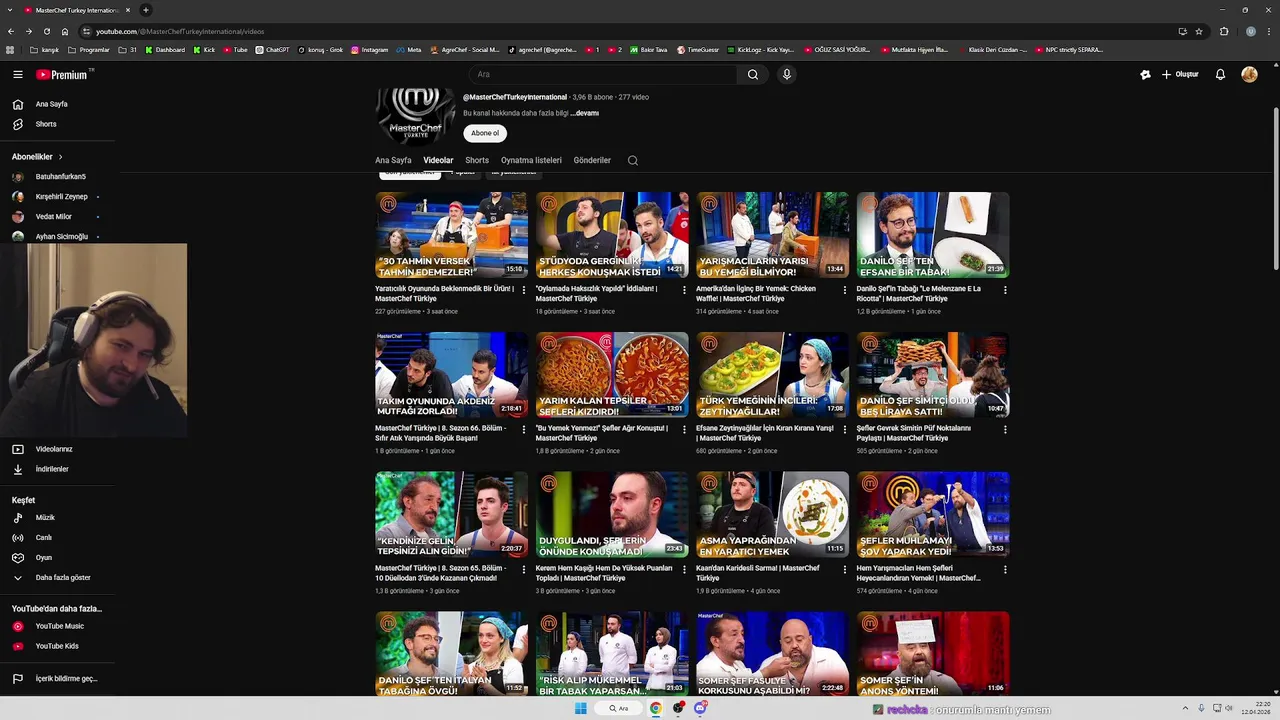The height and width of the screenshot is (720, 1280).
Task: Open the YouTube hamburger guide menu
Action: [x=17, y=74]
